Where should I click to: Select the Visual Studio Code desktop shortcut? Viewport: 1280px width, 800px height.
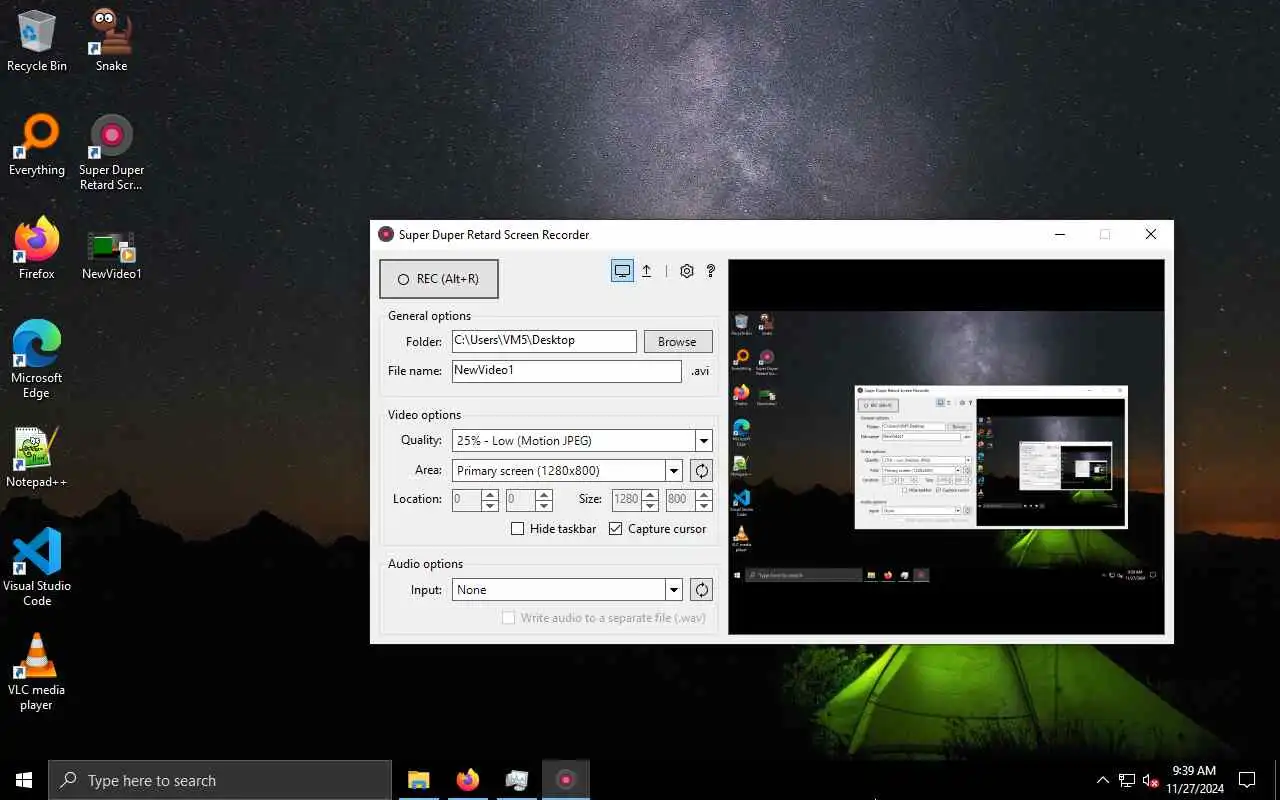click(37, 568)
